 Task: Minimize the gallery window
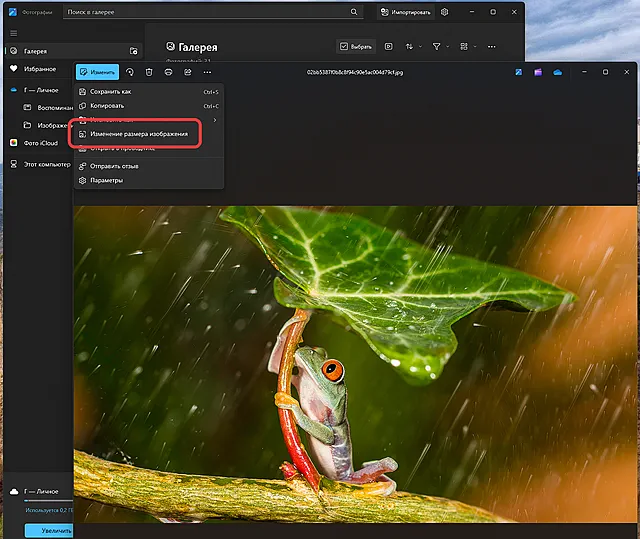pos(472,12)
